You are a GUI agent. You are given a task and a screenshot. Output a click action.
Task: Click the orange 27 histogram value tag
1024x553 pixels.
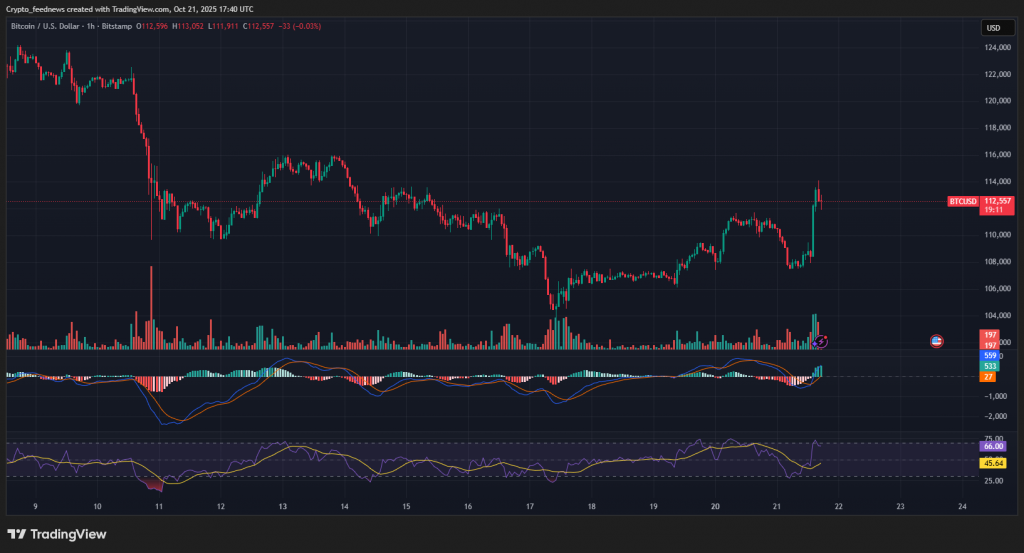(x=988, y=377)
